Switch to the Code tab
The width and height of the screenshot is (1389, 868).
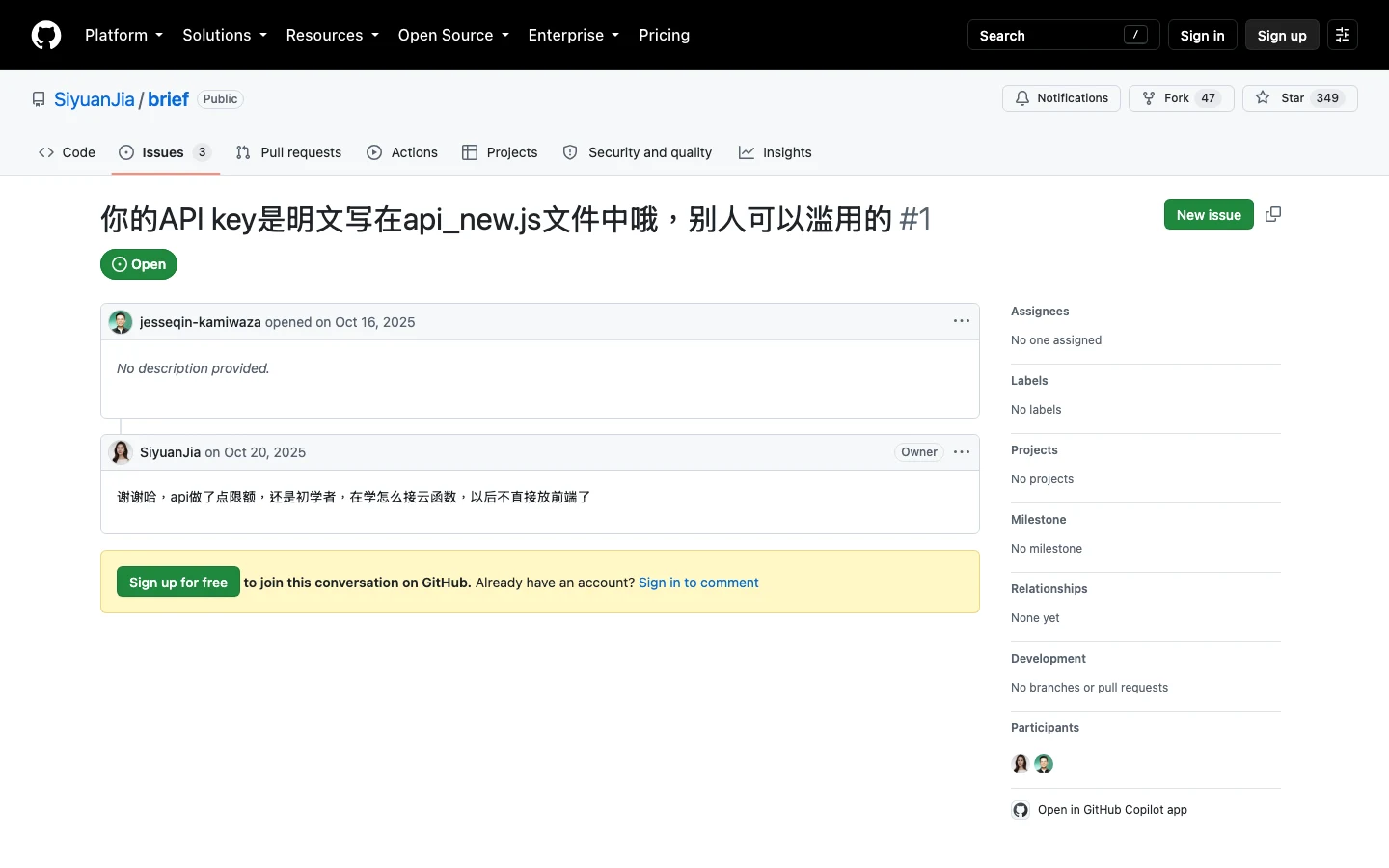[67, 152]
